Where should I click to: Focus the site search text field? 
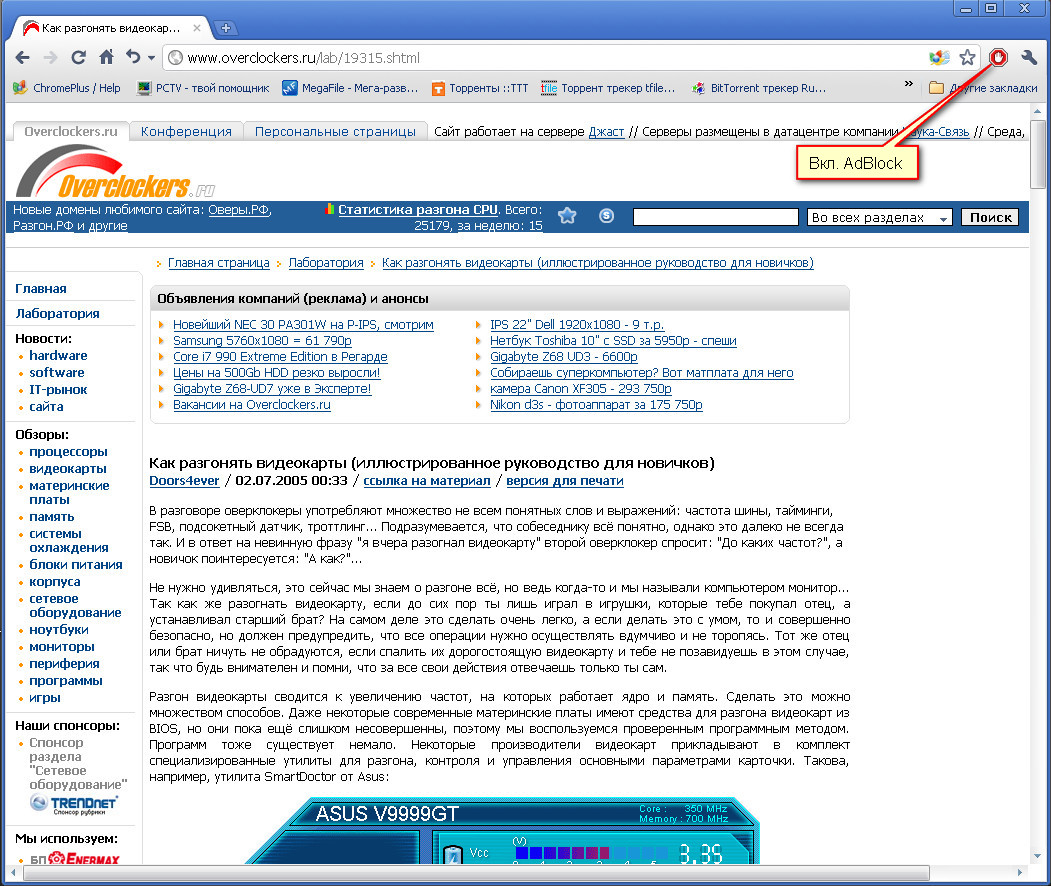(715, 217)
